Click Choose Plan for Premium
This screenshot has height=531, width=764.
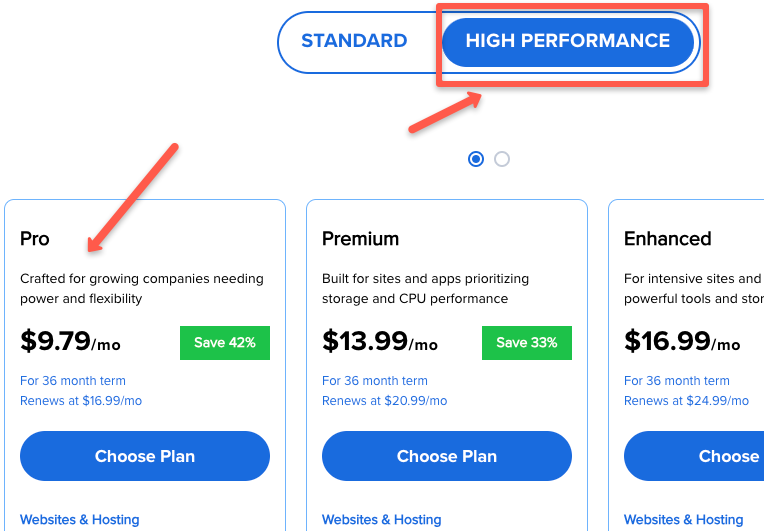(447, 456)
